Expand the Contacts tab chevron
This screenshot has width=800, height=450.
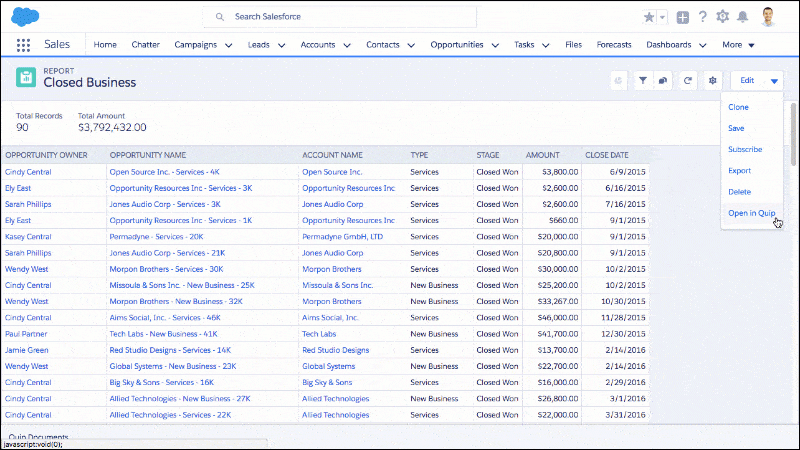tap(411, 45)
